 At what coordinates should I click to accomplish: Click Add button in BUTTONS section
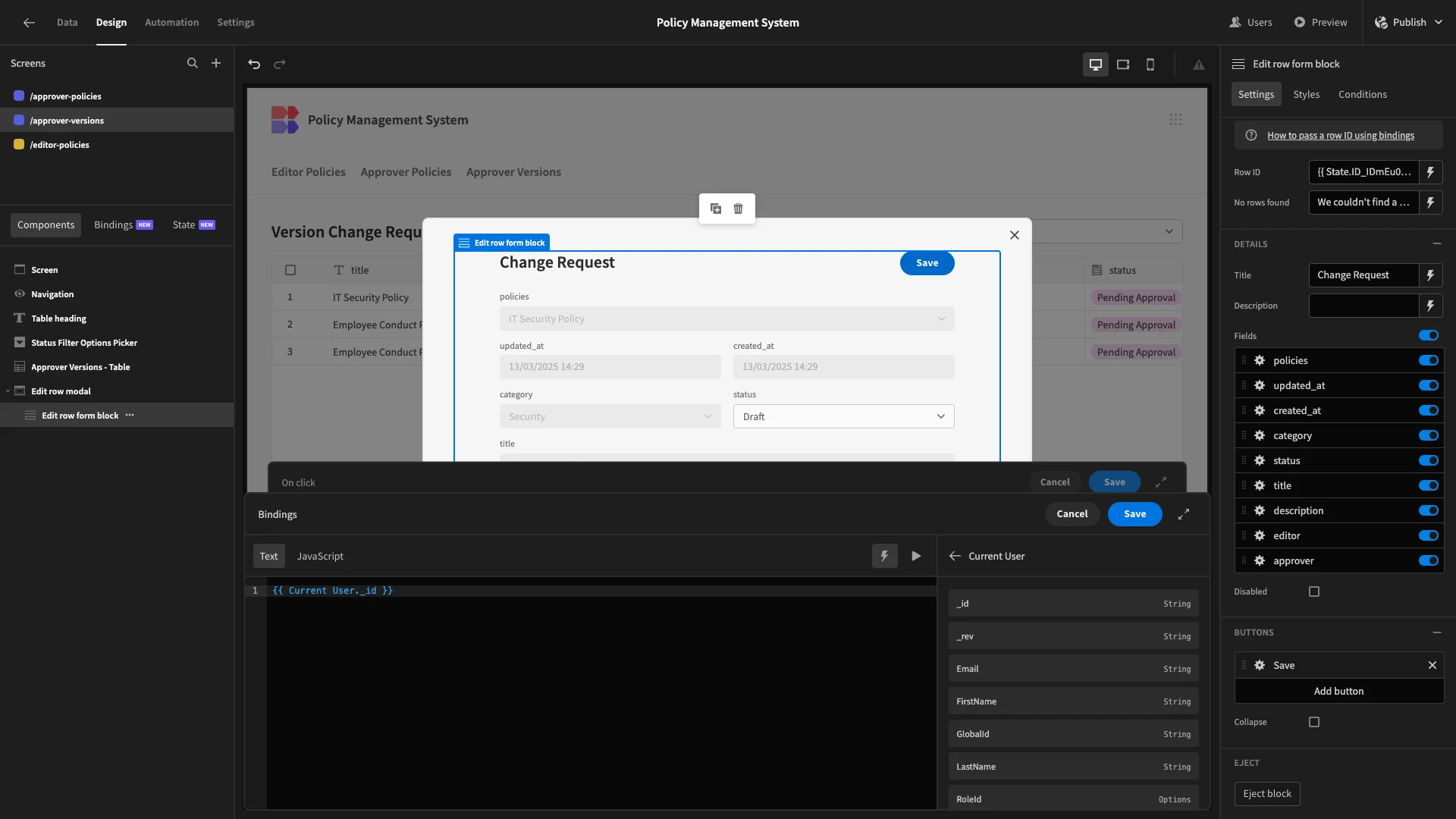1338,692
